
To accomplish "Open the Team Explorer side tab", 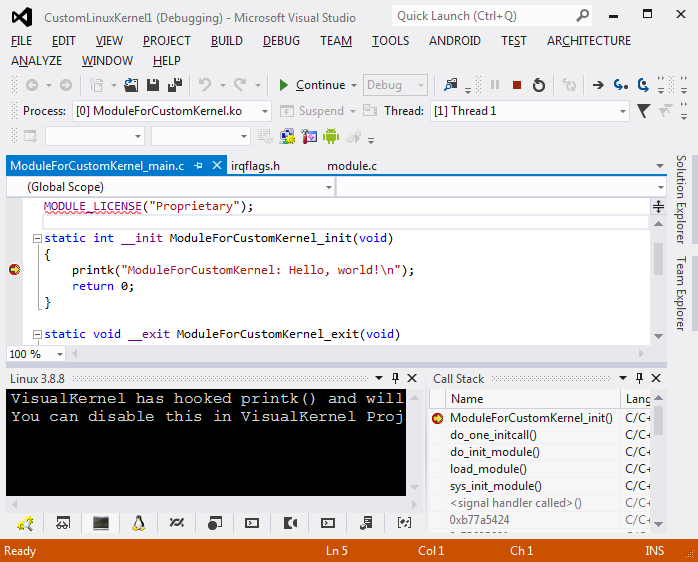I will click(682, 293).
